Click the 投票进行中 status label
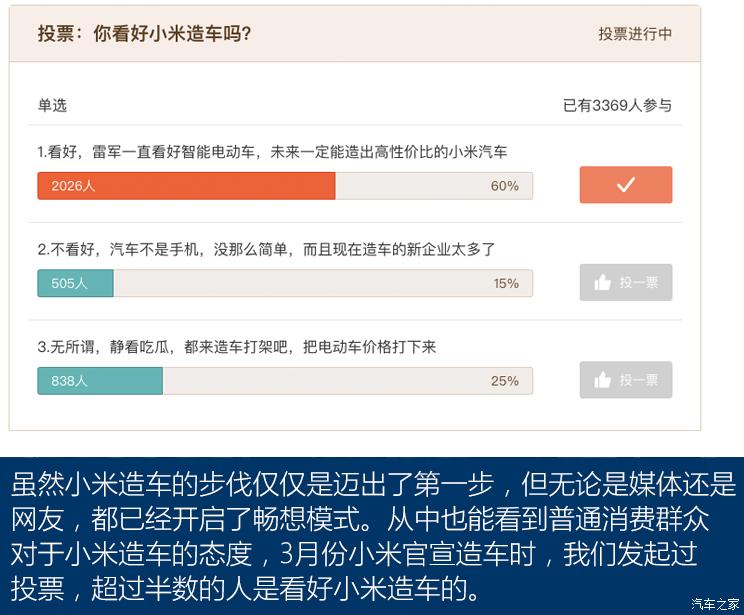 pos(635,34)
